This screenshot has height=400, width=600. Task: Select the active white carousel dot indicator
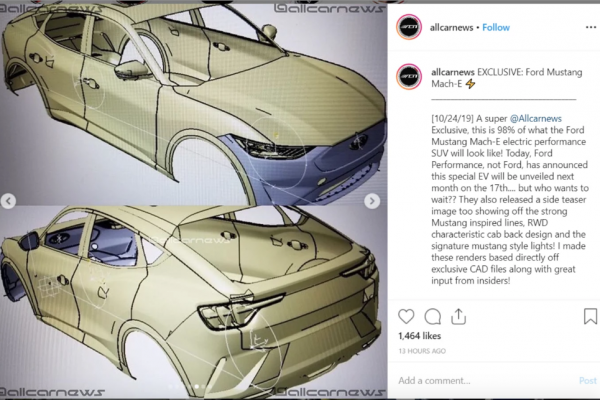[x=197, y=387]
